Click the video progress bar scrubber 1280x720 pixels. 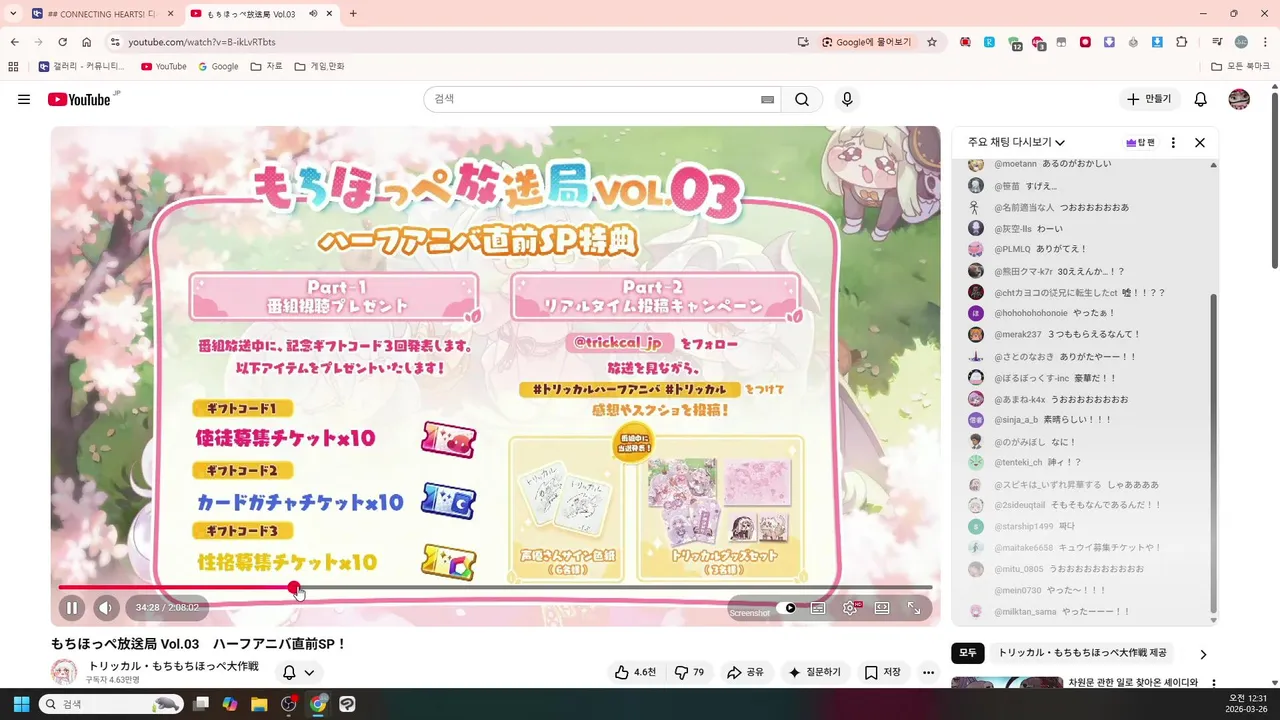point(294,587)
